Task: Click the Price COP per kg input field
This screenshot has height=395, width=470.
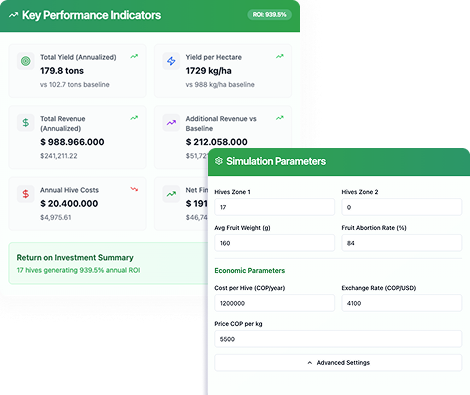Action: 338,339
